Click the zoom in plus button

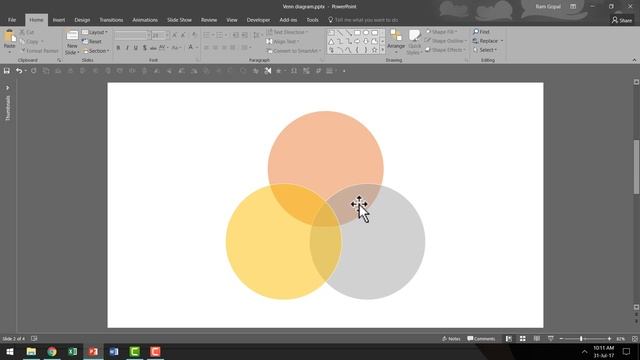609,339
